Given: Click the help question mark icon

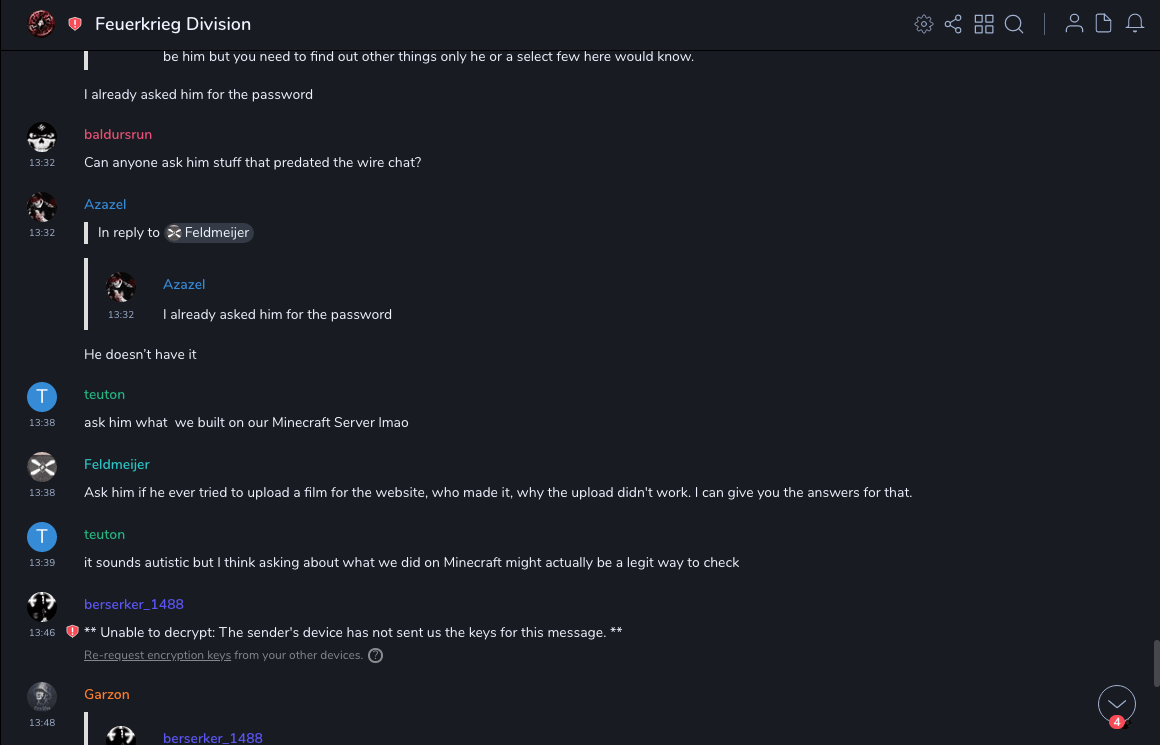Looking at the screenshot, I should (x=376, y=656).
